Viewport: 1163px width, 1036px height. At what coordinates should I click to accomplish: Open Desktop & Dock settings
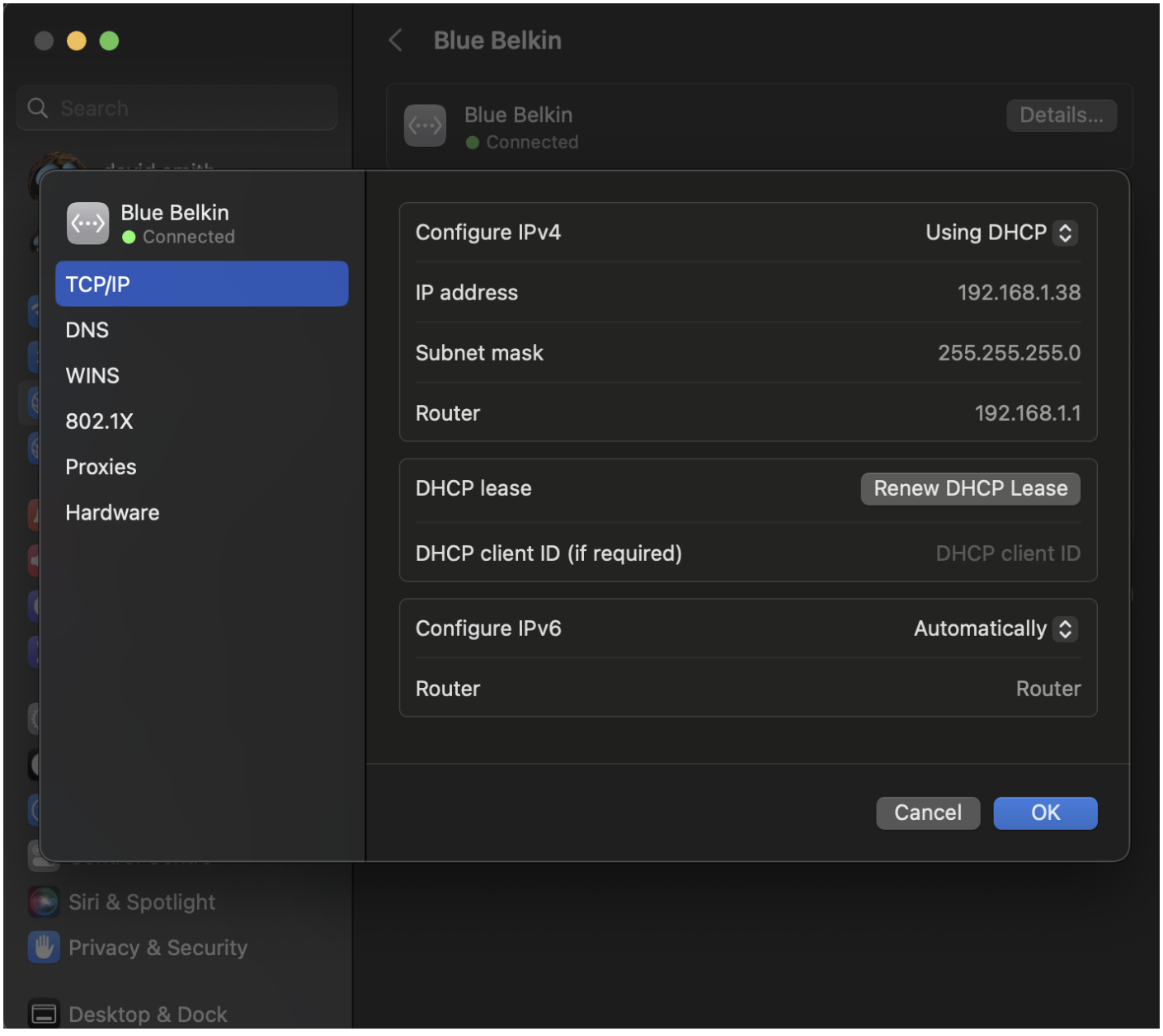[x=147, y=1013]
